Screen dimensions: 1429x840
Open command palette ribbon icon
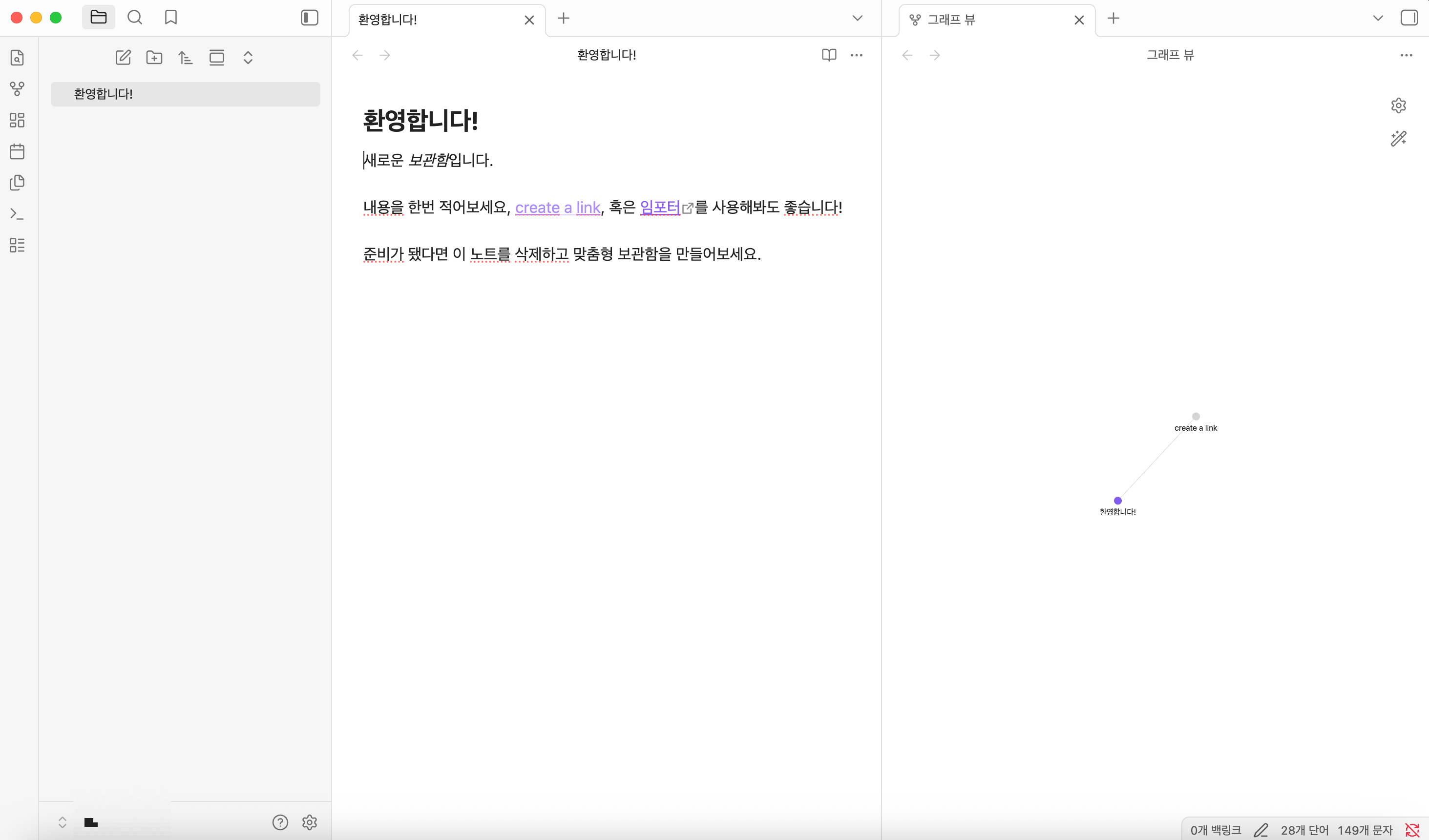[18, 214]
